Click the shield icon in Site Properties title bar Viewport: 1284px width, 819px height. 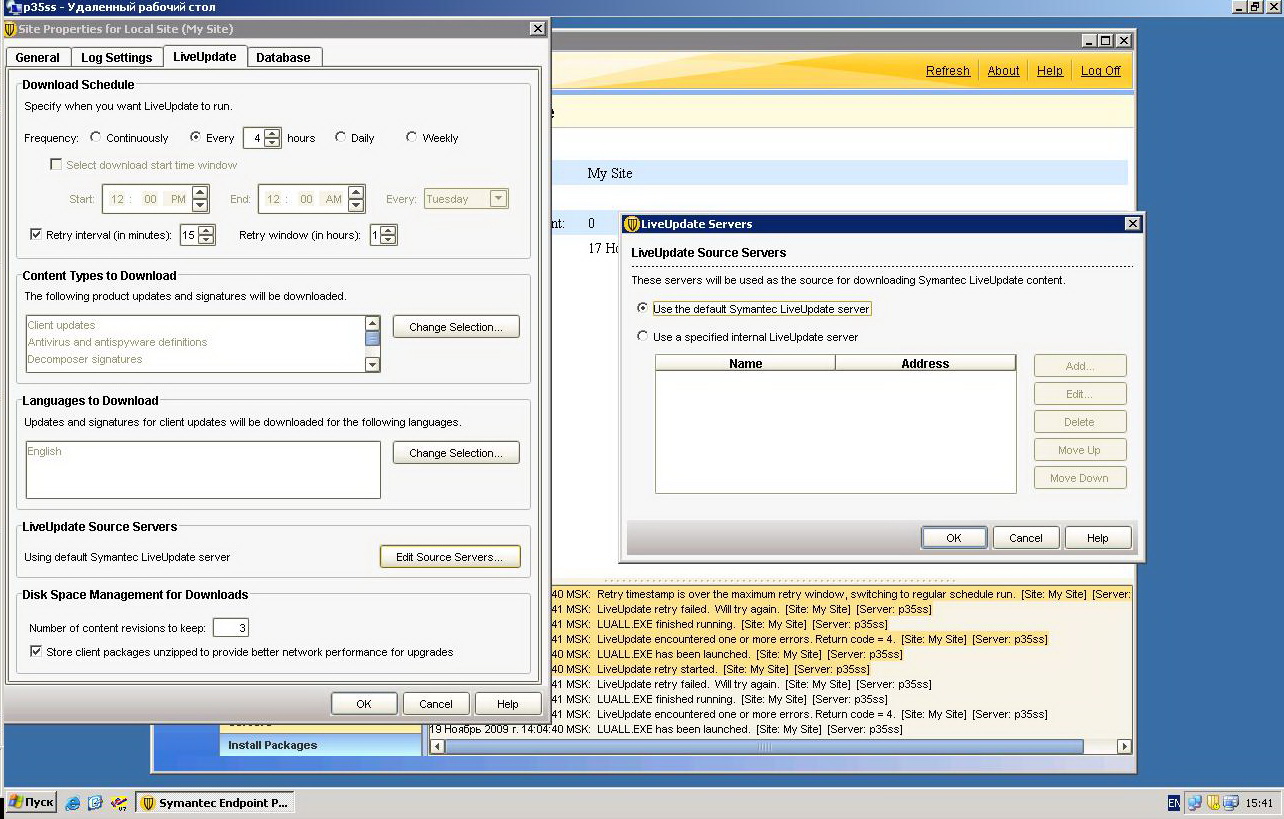tap(10, 29)
